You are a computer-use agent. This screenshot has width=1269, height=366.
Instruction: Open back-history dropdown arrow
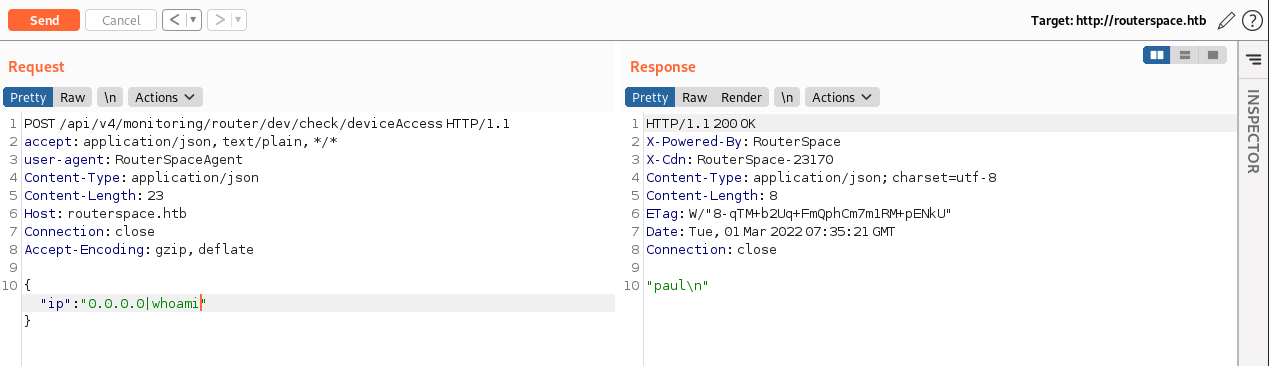[x=193, y=20]
